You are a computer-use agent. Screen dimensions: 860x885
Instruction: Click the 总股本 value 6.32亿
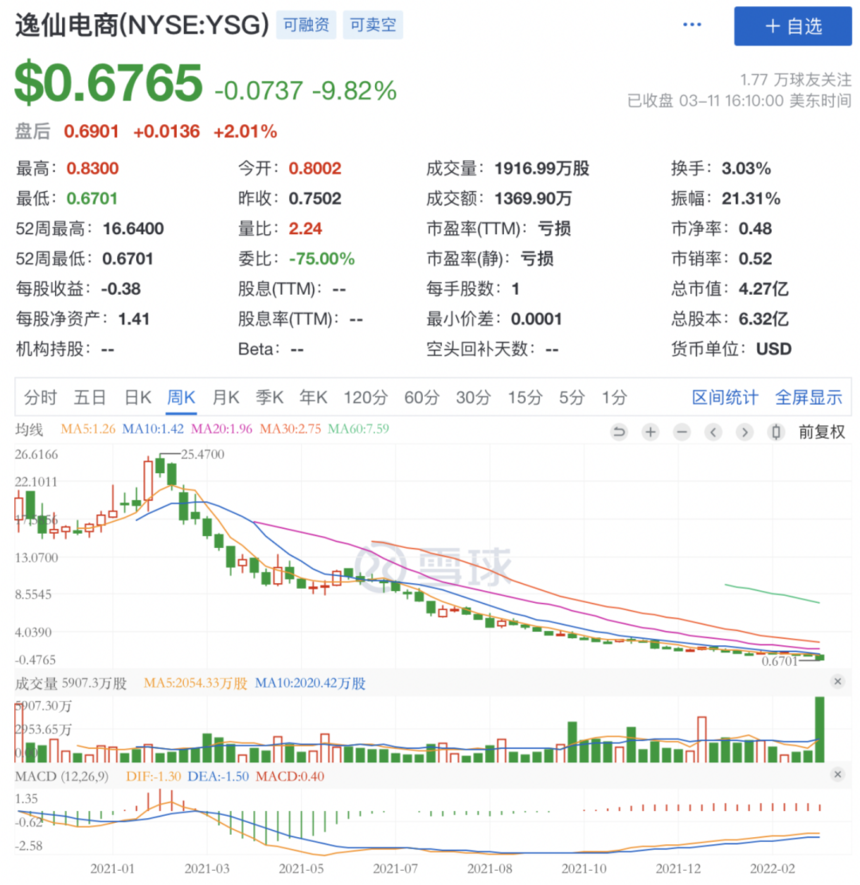tap(764, 319)
